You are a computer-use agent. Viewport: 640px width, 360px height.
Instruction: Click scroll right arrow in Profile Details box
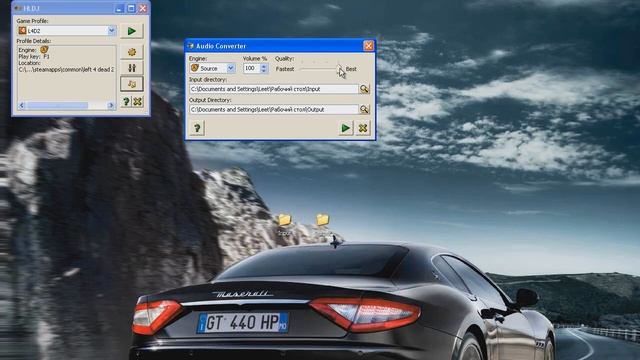[111, 105]
